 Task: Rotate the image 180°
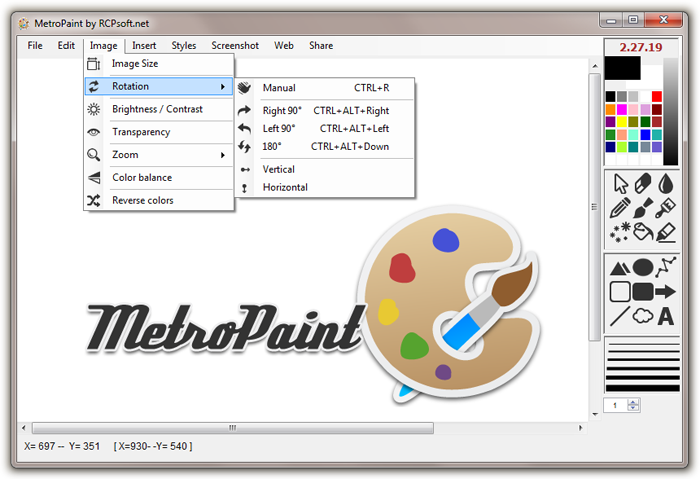click(325, 146)
